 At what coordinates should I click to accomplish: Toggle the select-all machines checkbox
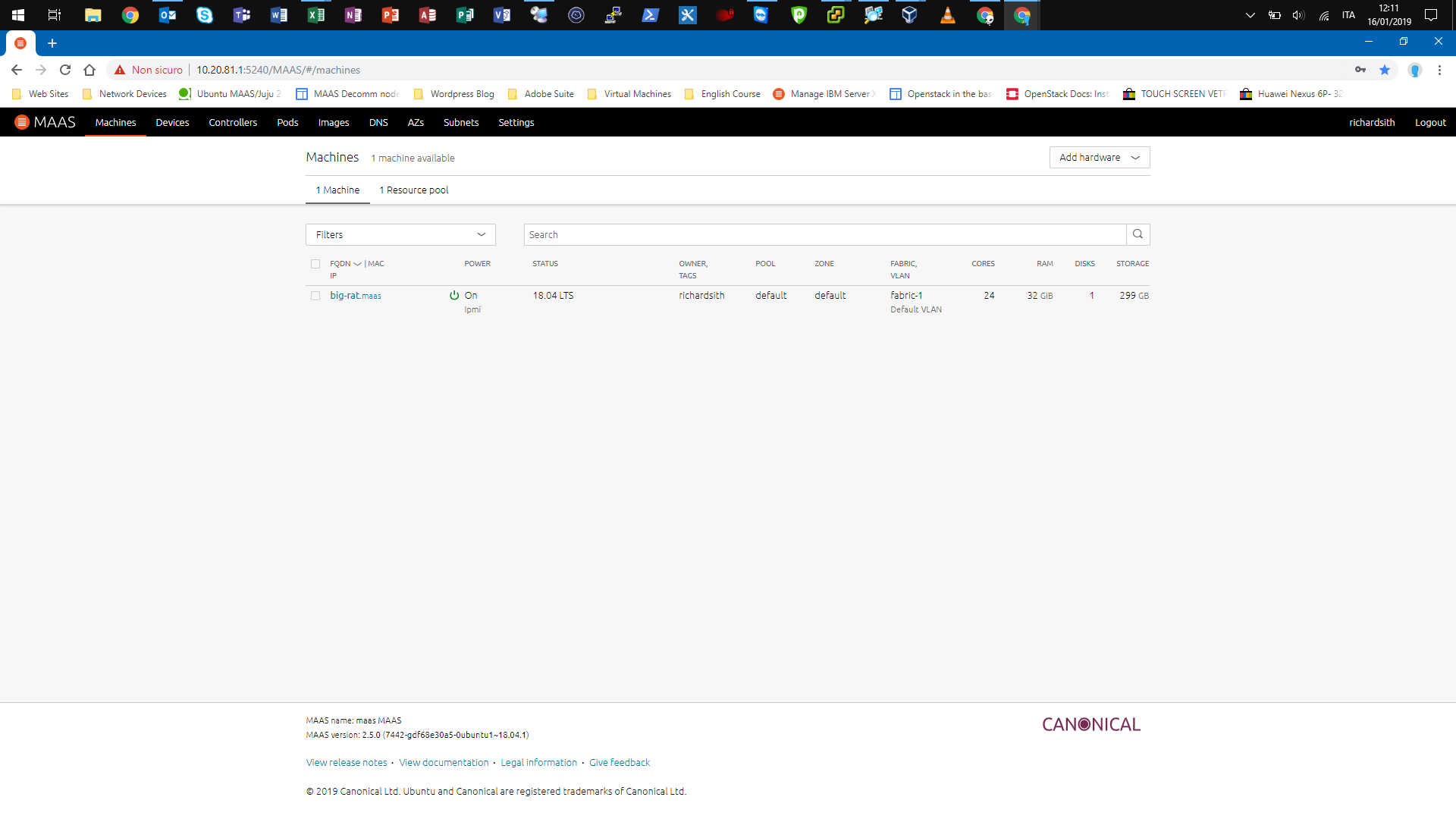click(315, 264)
